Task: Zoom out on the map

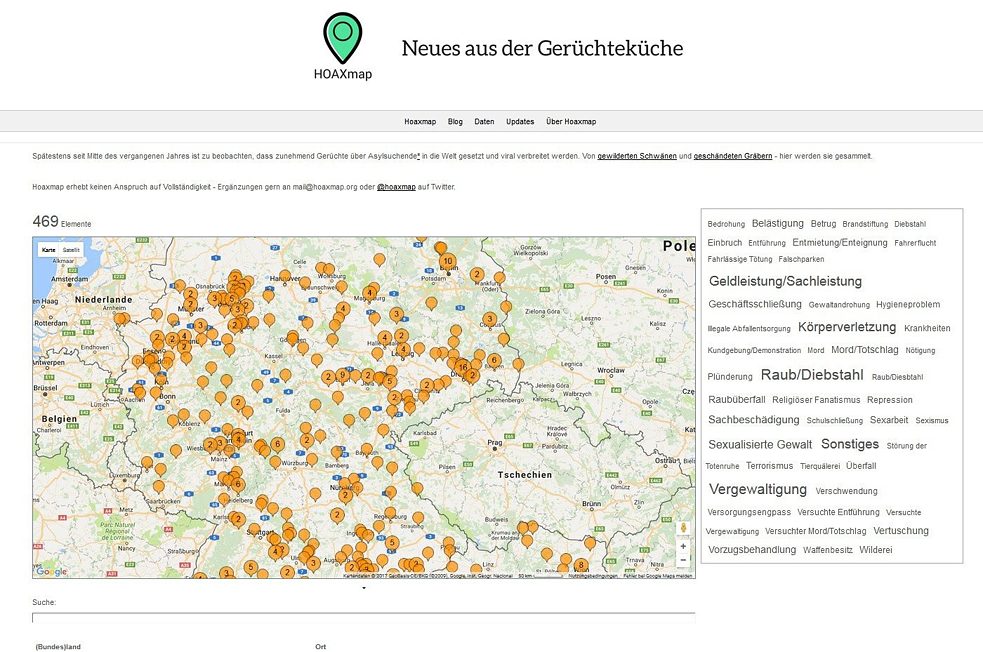Action: (x=683, y=561)
